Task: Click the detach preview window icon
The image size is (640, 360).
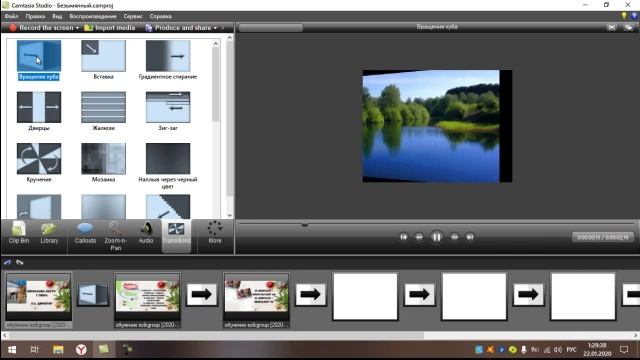Action: point(629,27)
